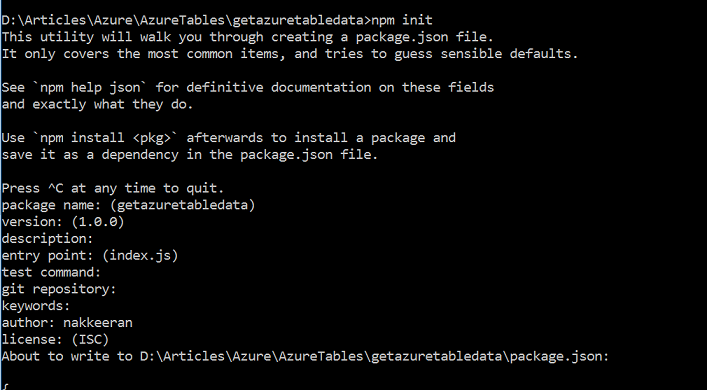Click the git repository prompt line

[59, 289]
